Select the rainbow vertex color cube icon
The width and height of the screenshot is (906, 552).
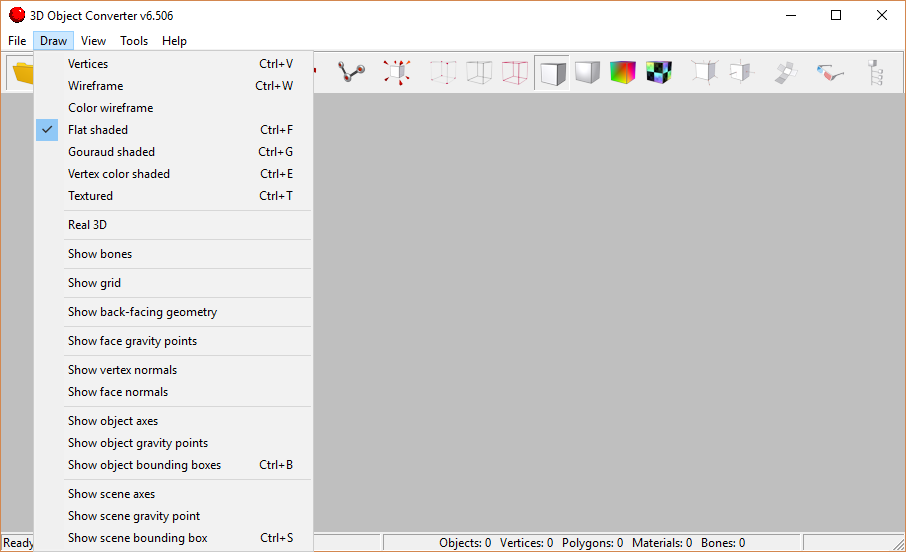(x=623, y=72)
